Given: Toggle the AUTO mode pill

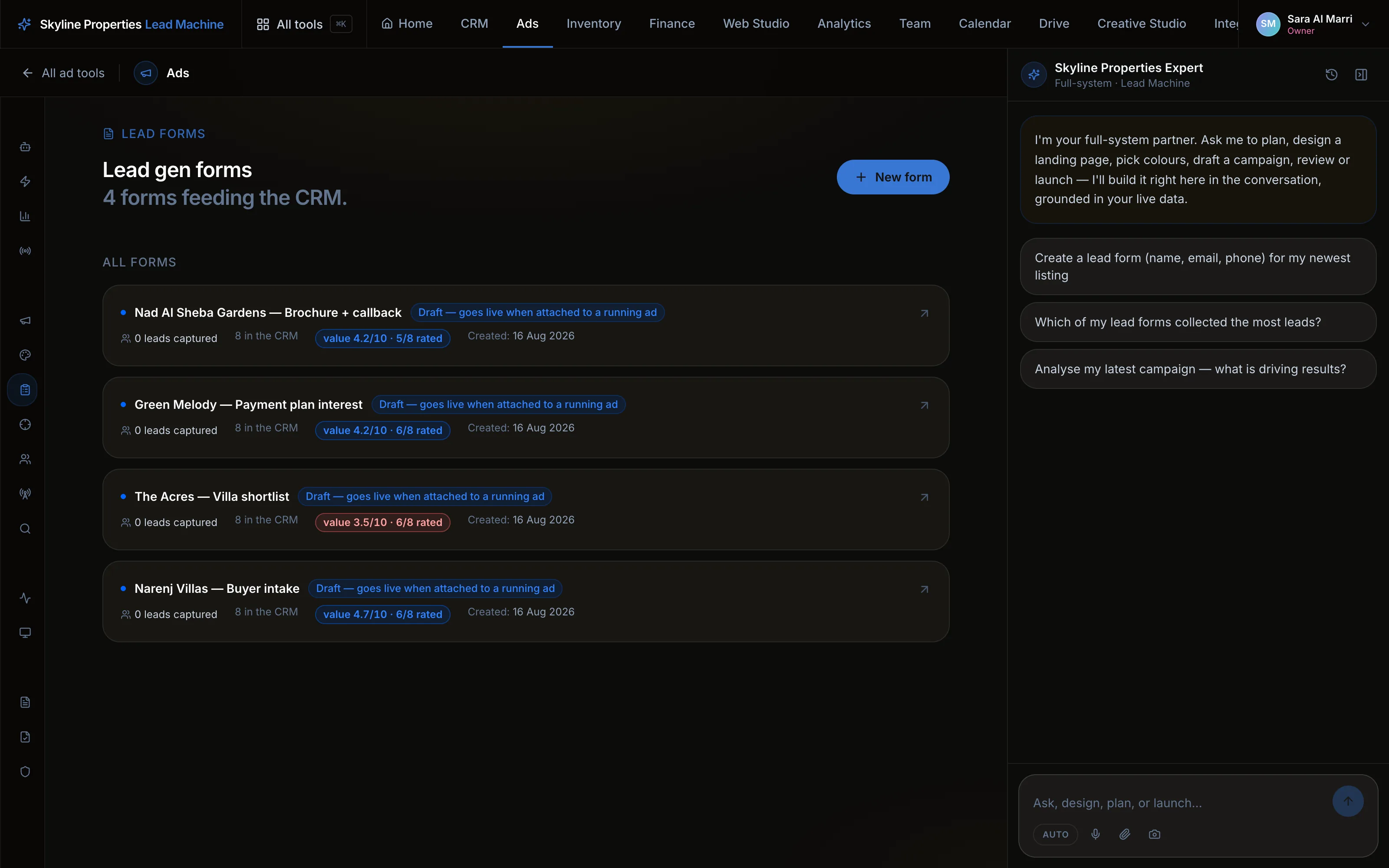Looking at the screenshot, I should click(x=1055, y=834).
